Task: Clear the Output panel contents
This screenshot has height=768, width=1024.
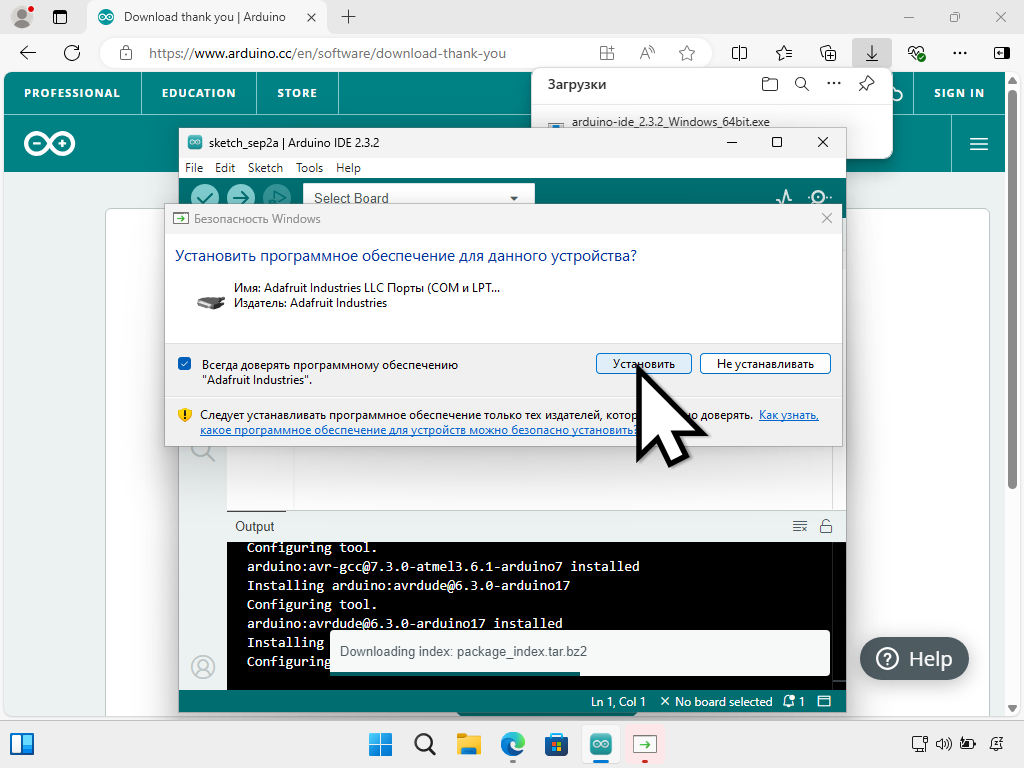Action: tap(800, 526)
